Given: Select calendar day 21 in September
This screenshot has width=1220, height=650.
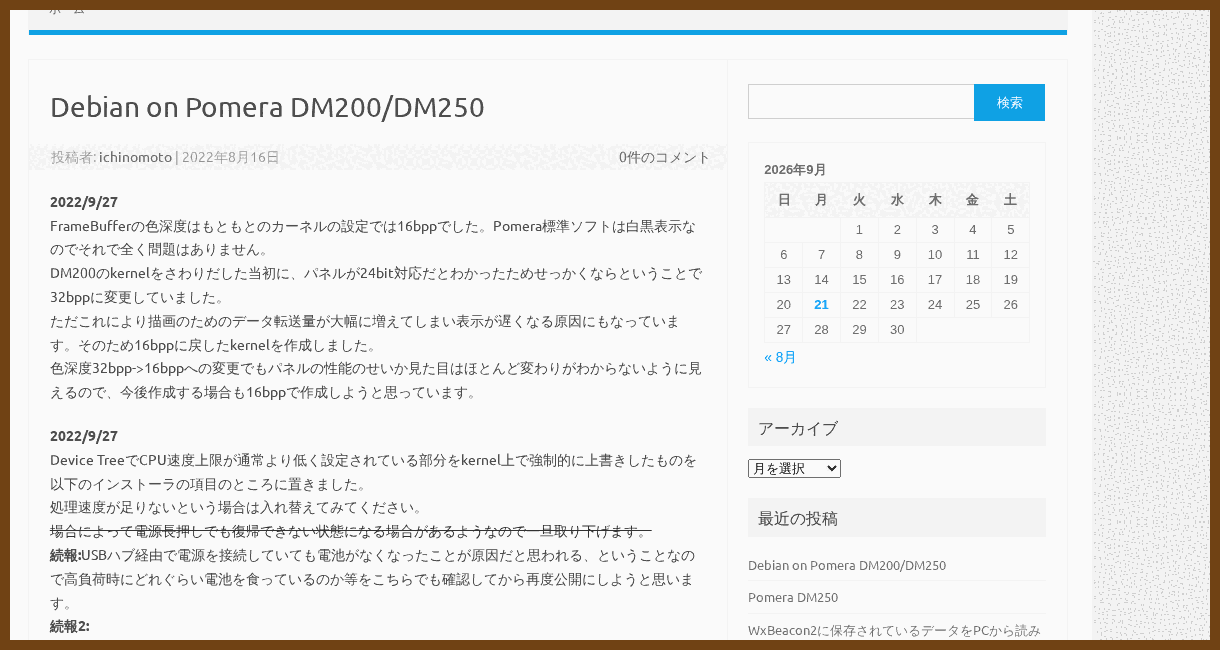Looking at the screenshot, I should (821, 305).
